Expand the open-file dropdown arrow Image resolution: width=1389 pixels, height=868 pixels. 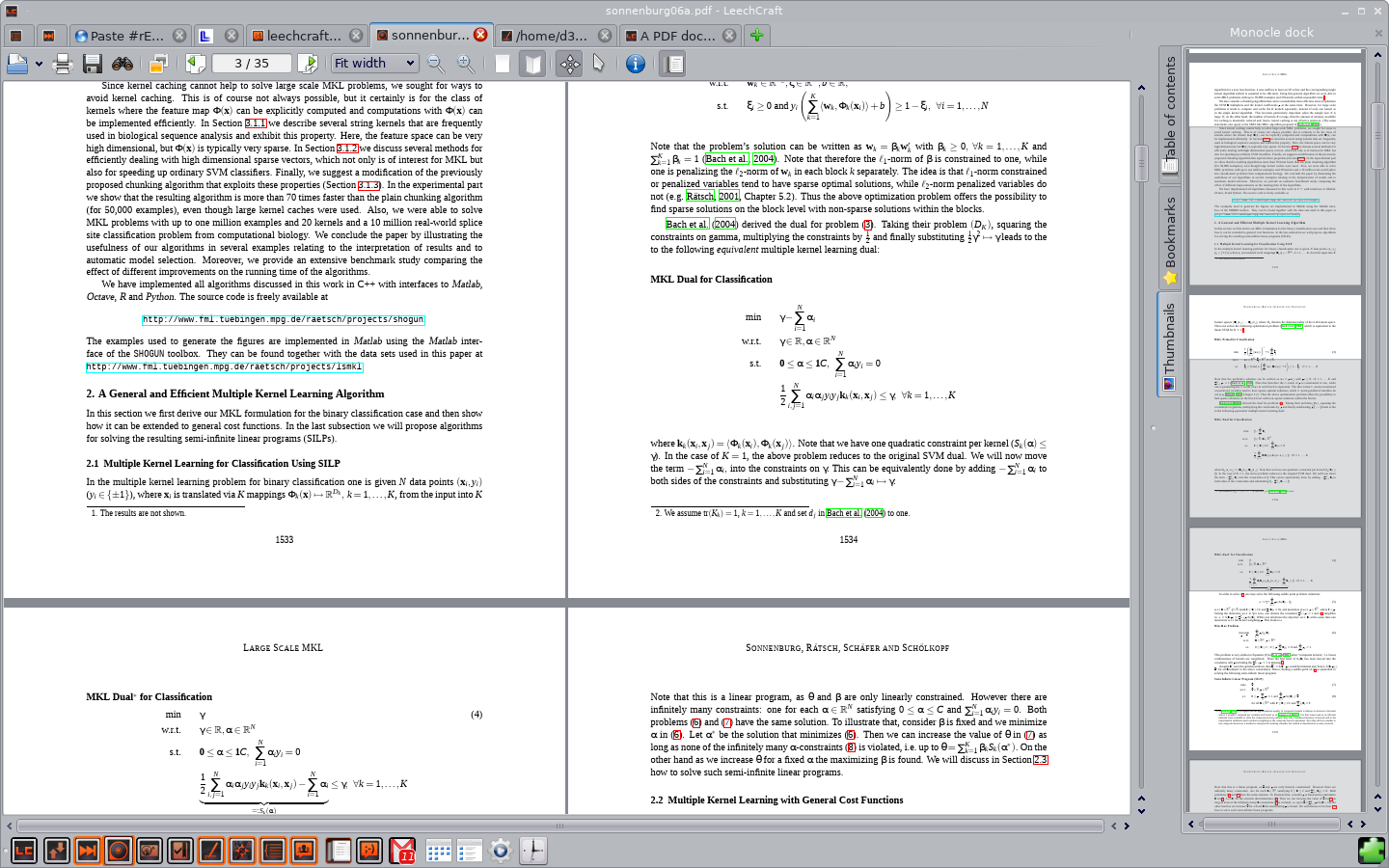tap(39, 64)
